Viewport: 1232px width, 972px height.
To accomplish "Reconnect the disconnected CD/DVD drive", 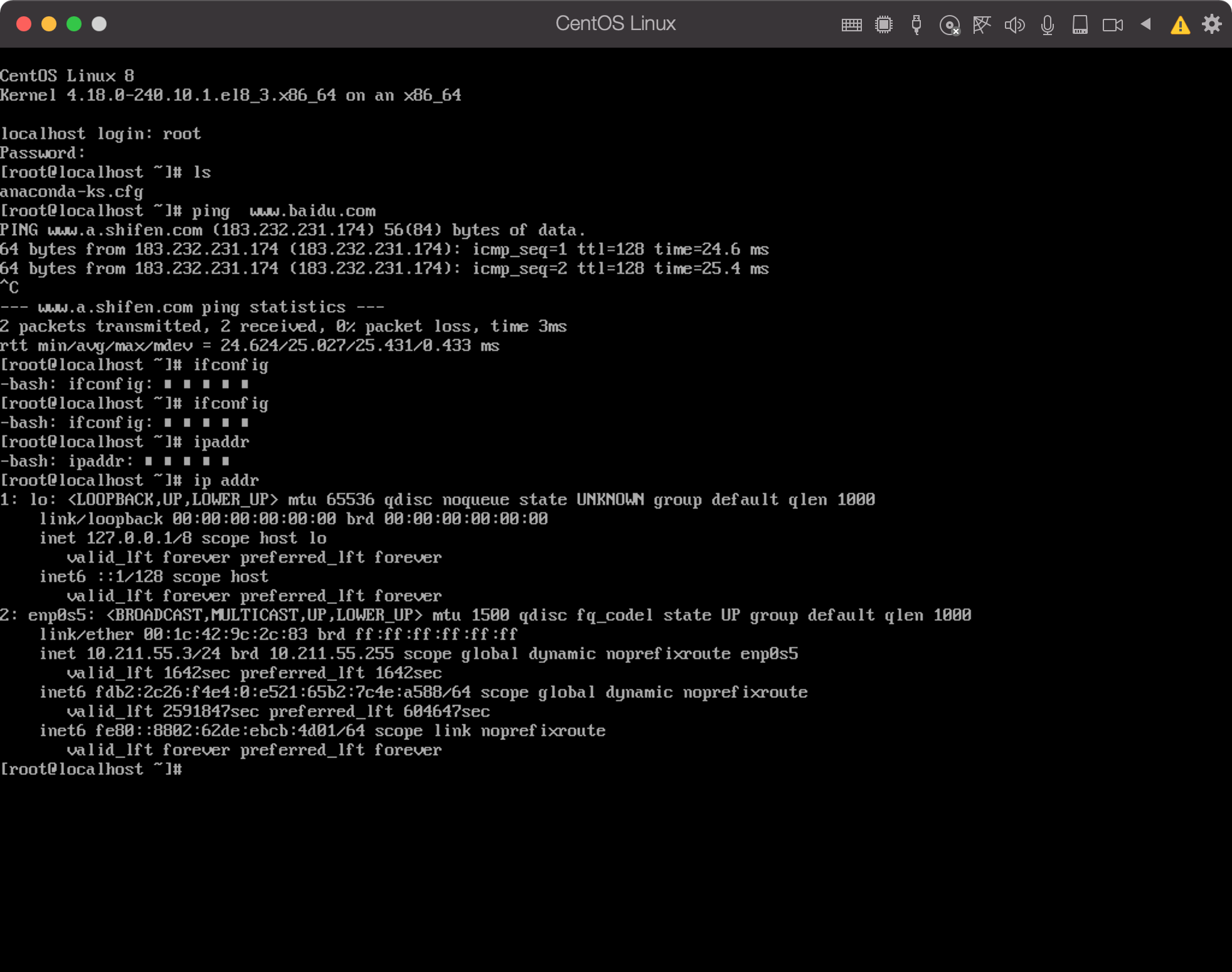I will pyautogui.click(x=949, y=24).
